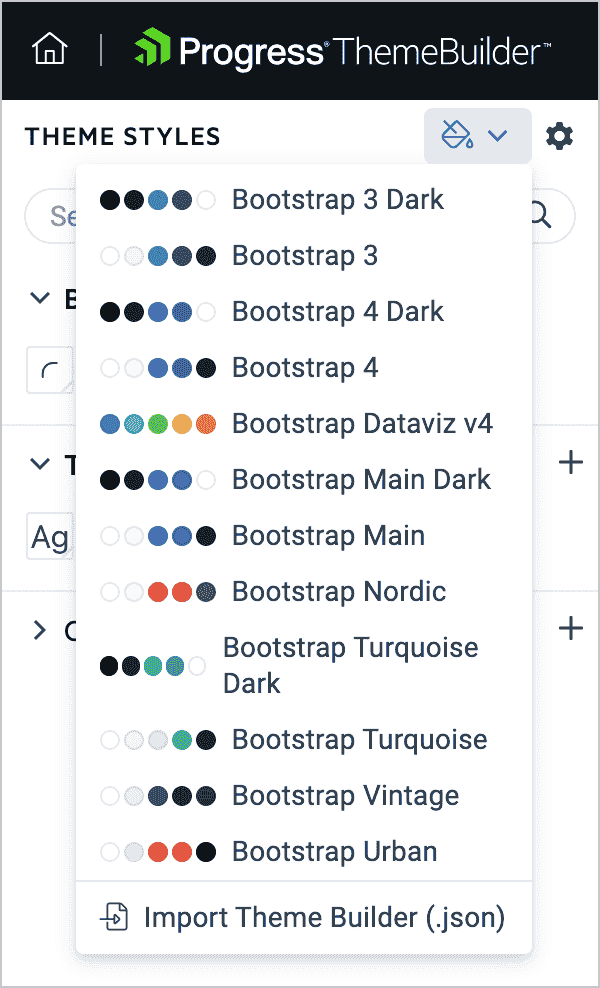600x988 pixels.
Task: Collapse the first section chevron below search
Action: point(40,298)
